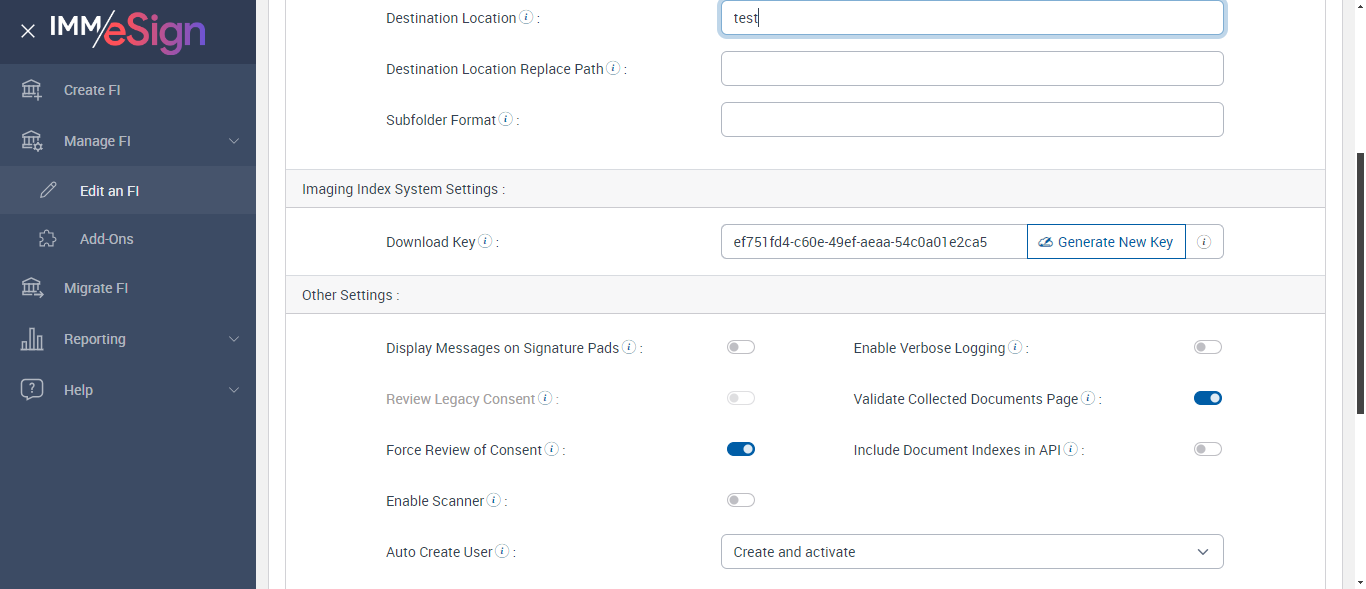Click the Add-Ons puzzle piece icon
This screenshot has height=589, width=1366.
coord(48,239)
